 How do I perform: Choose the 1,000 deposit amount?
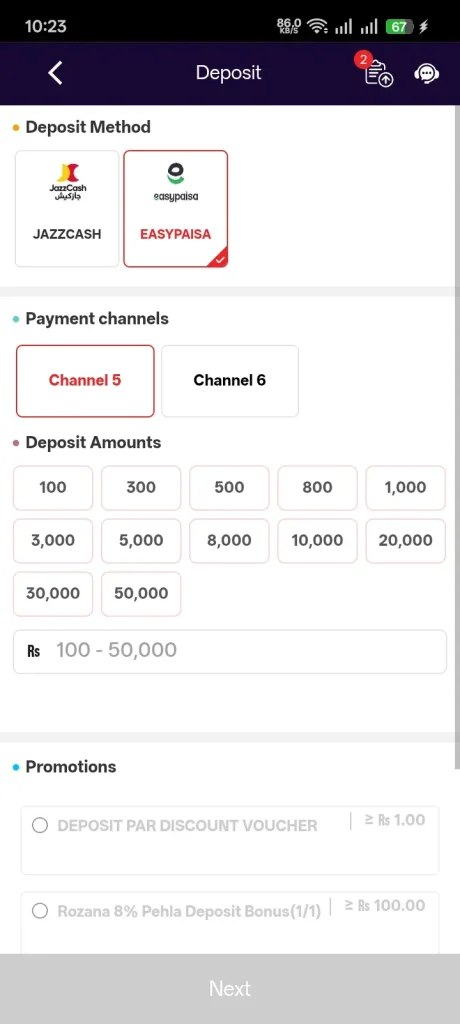point(406,488)
